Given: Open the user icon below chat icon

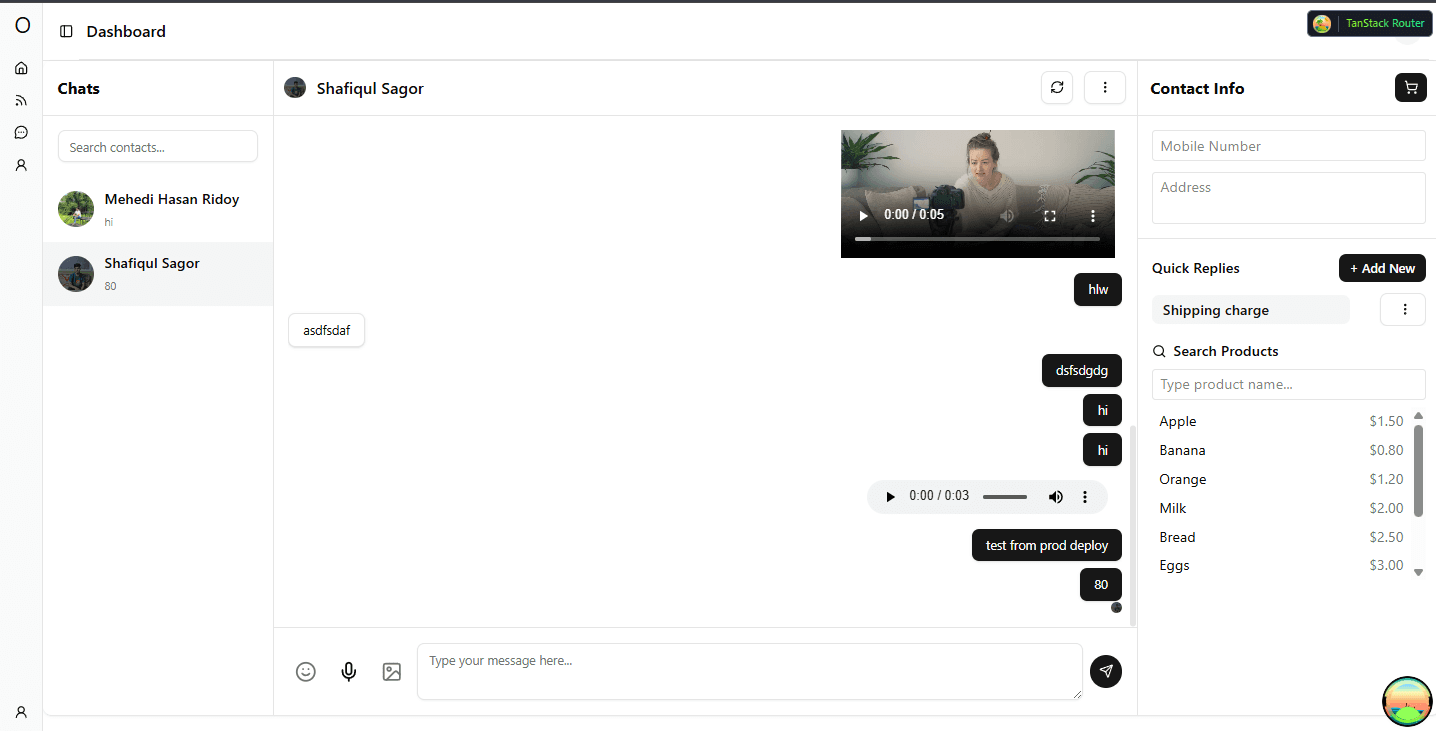Looking at the screenshot, I should 21,165.
